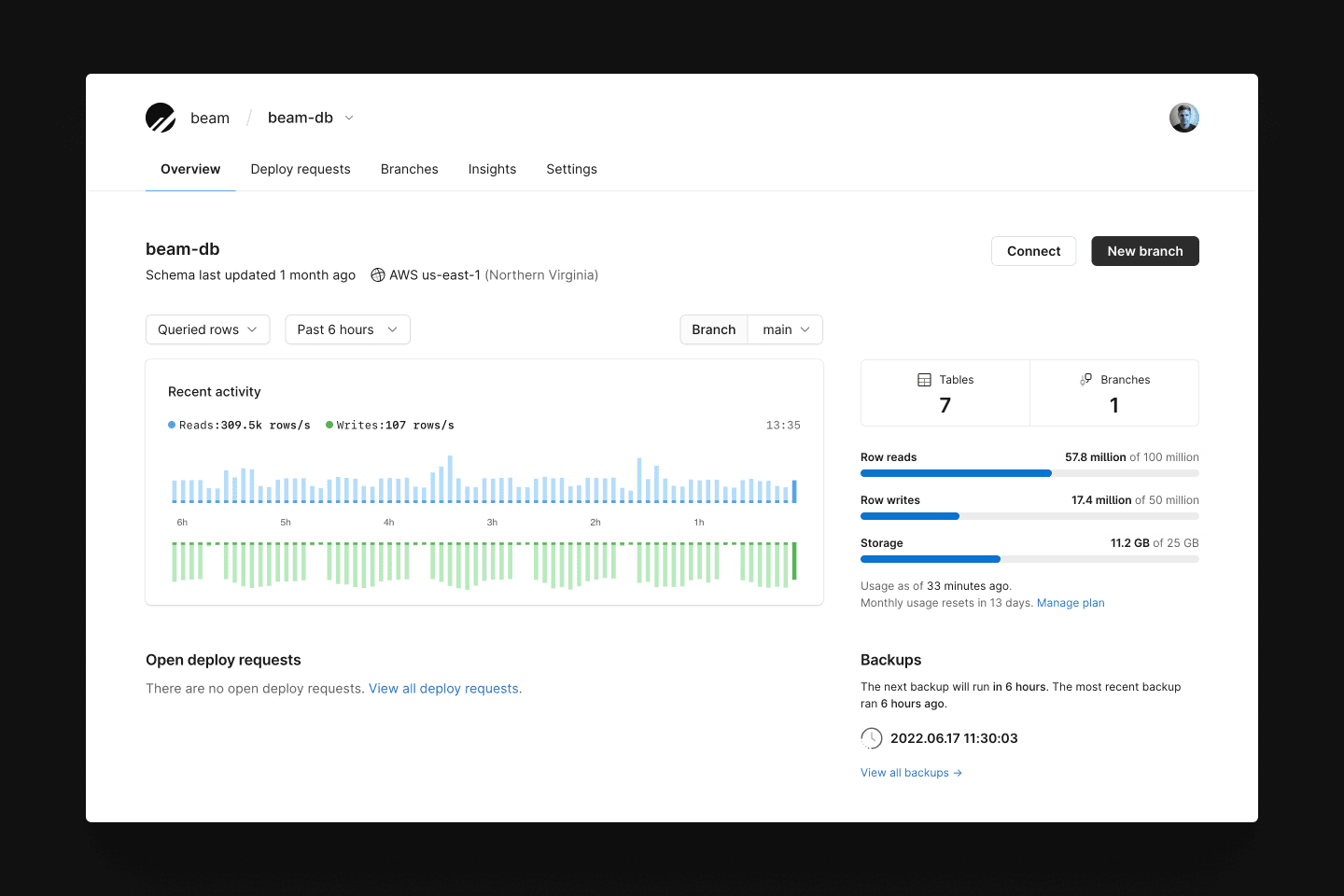Click the green Writes legend dot
This screenshot has height=896, width=1344.
[329, 426]
